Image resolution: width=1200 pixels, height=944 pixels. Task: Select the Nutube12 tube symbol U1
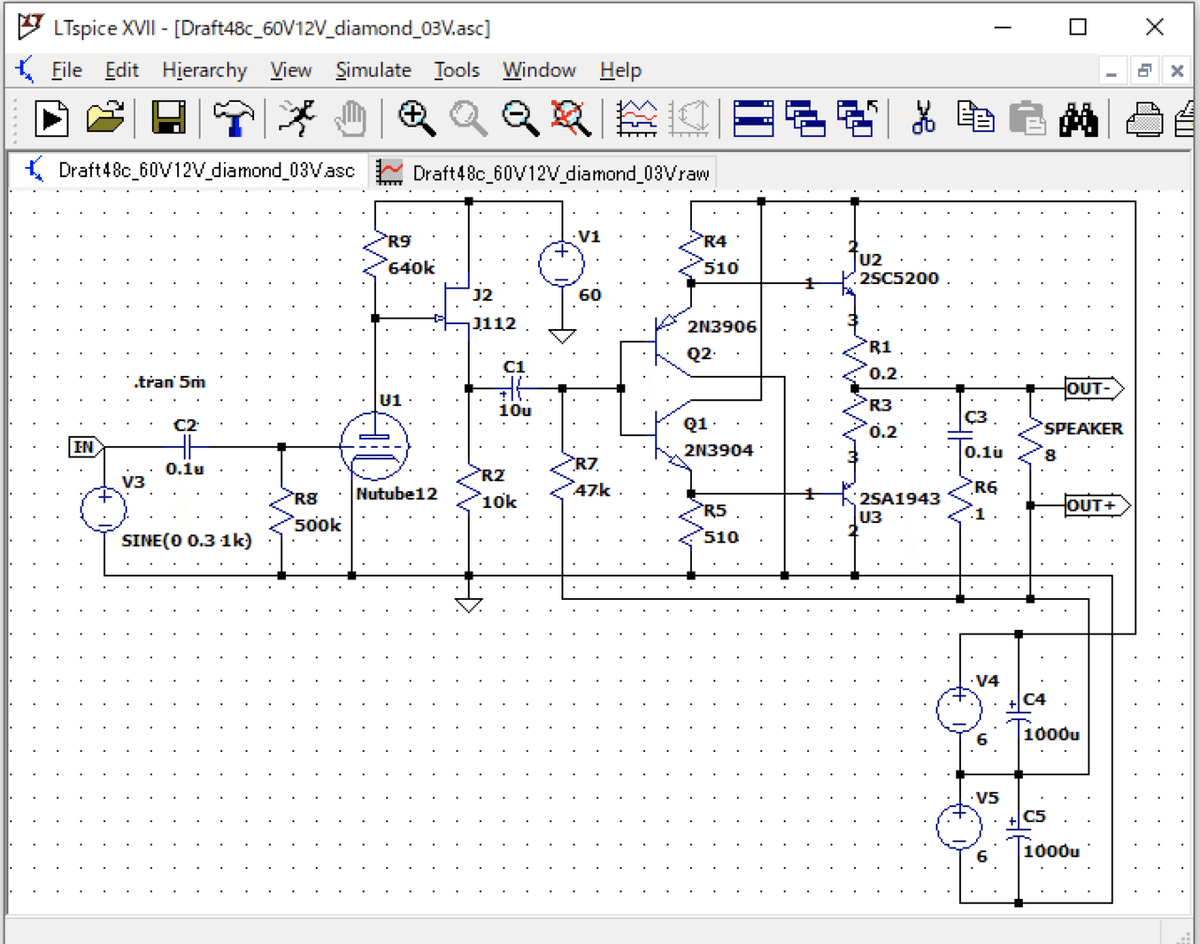[374, 446]
